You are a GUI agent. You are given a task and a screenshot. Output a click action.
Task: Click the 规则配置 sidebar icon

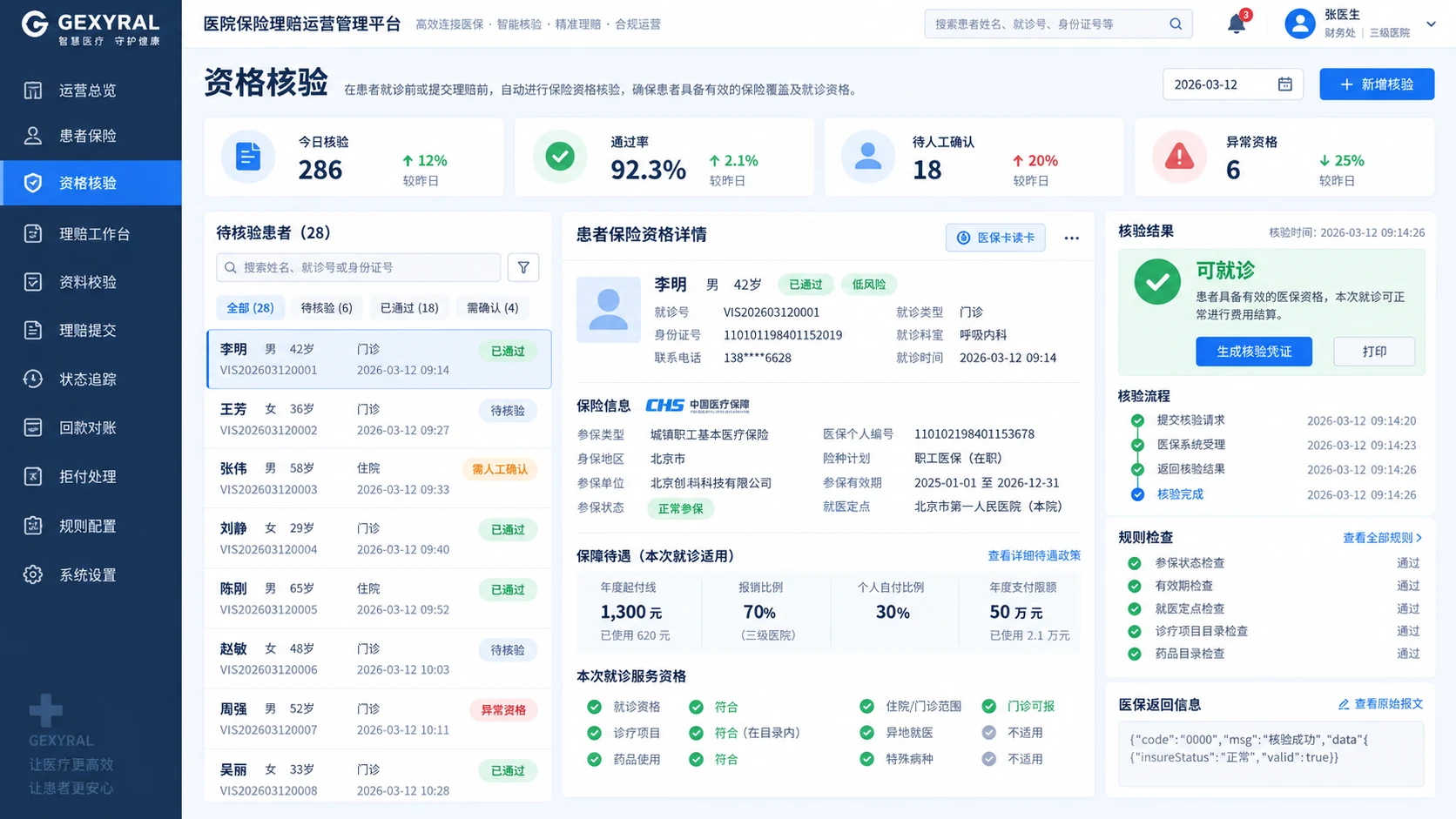33,526
